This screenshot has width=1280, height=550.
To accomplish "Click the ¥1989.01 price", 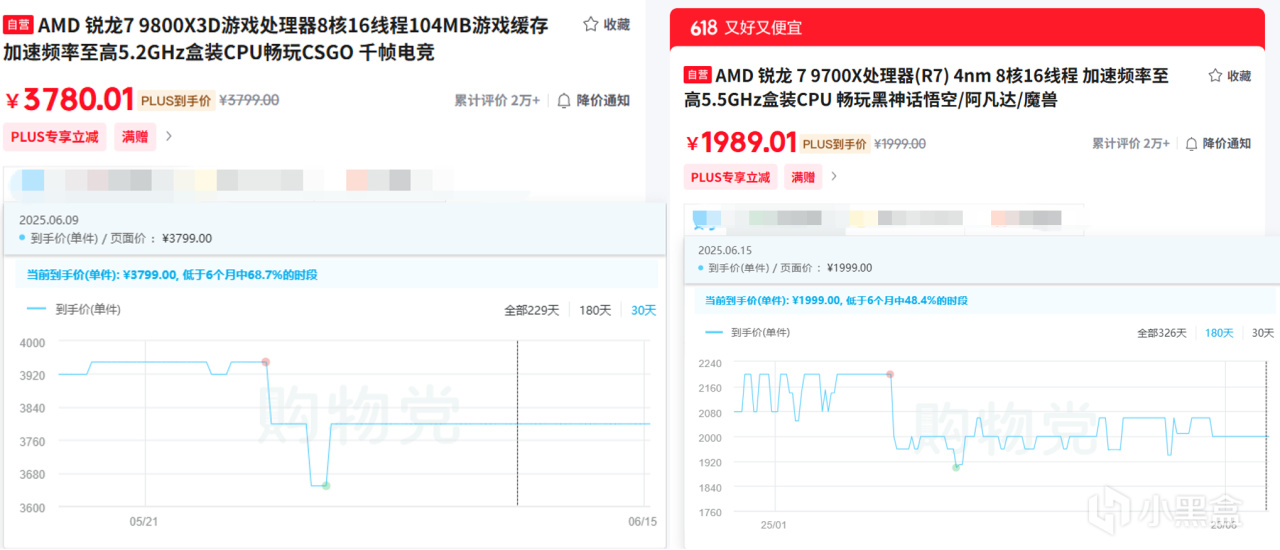I will (x=741, y=144).
